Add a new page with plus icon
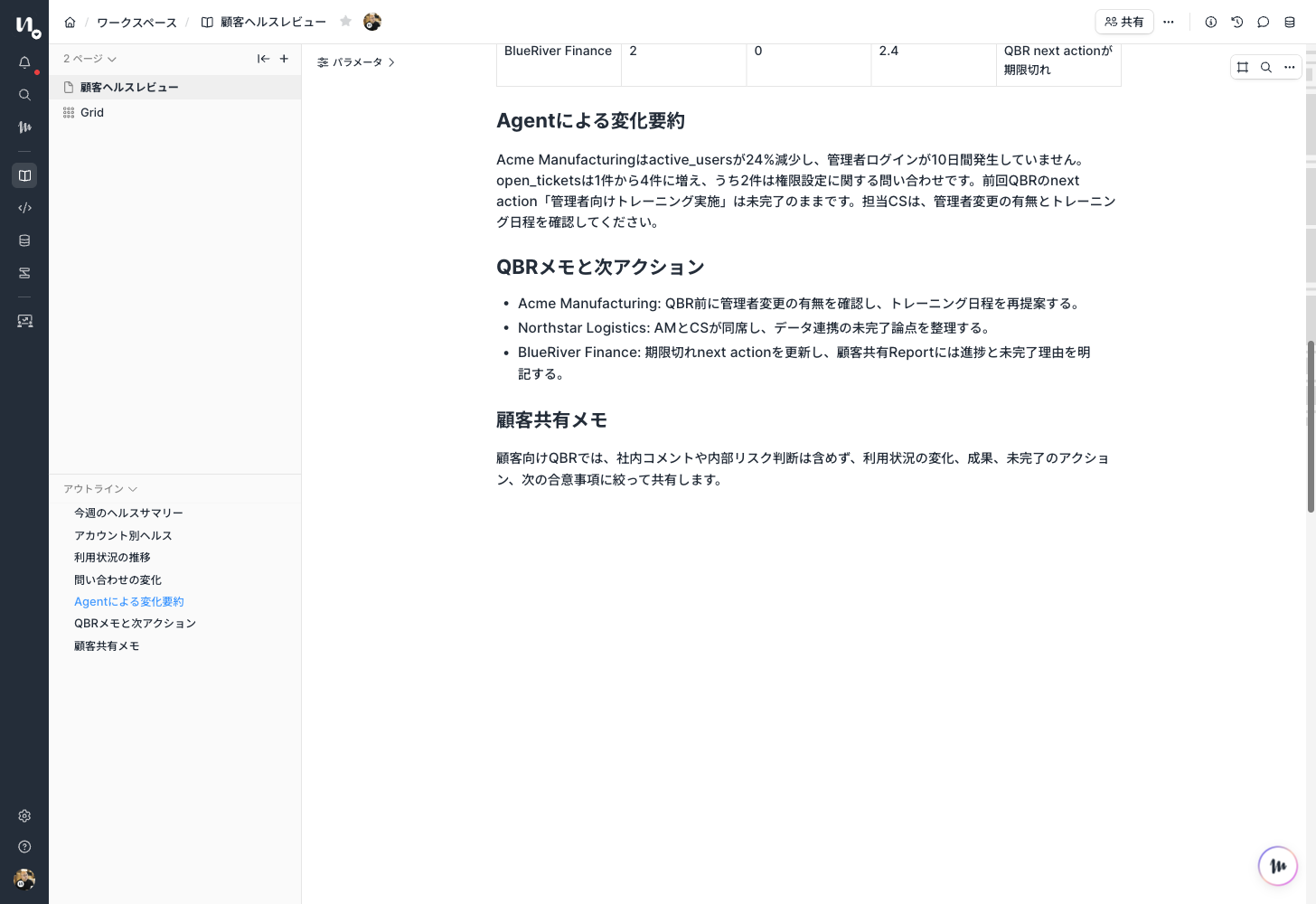 [284, 59]
